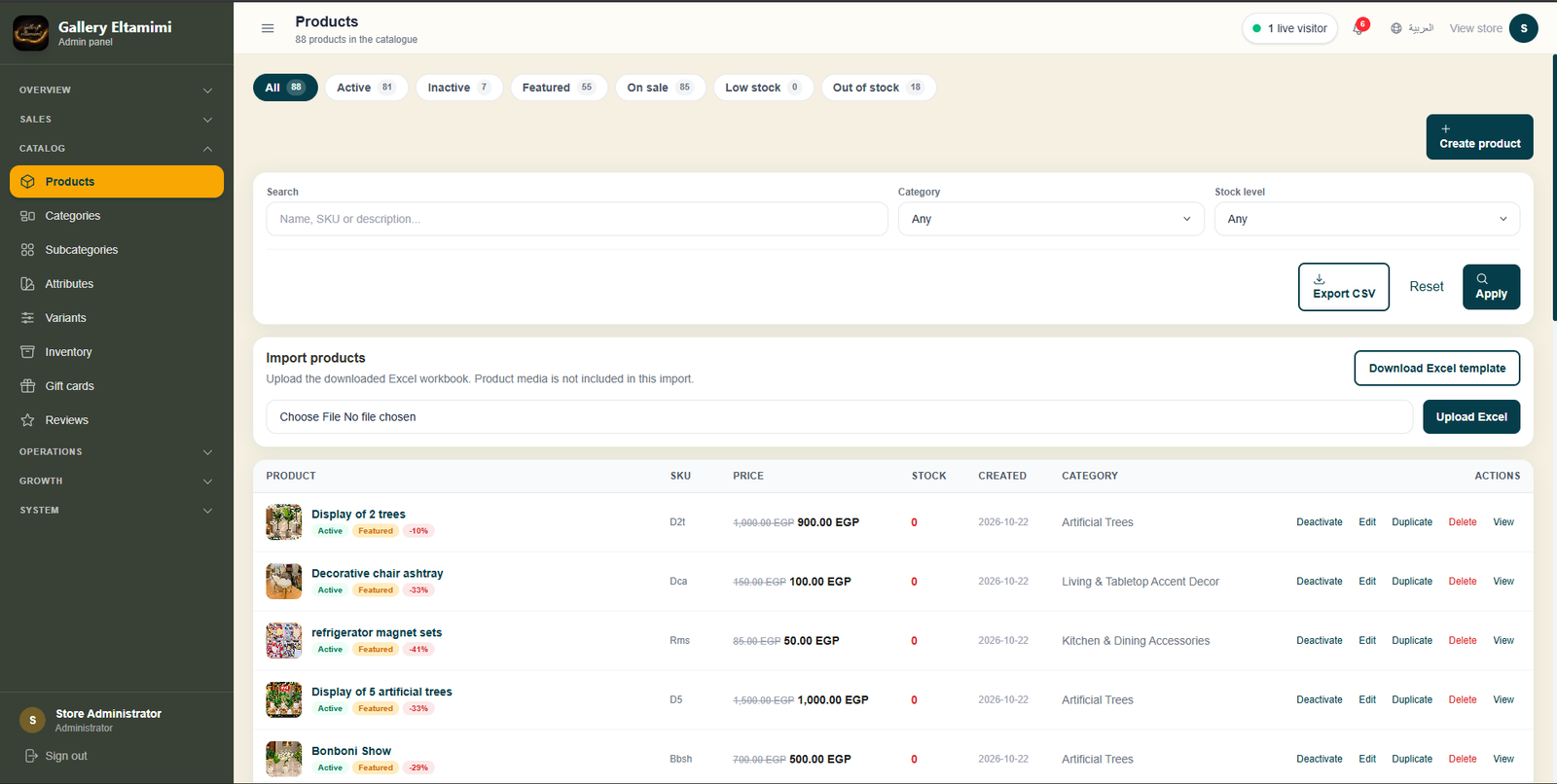Viewport: 1557px width, 784px height.
Task: Click the Sign out icon
Action: 31,756
